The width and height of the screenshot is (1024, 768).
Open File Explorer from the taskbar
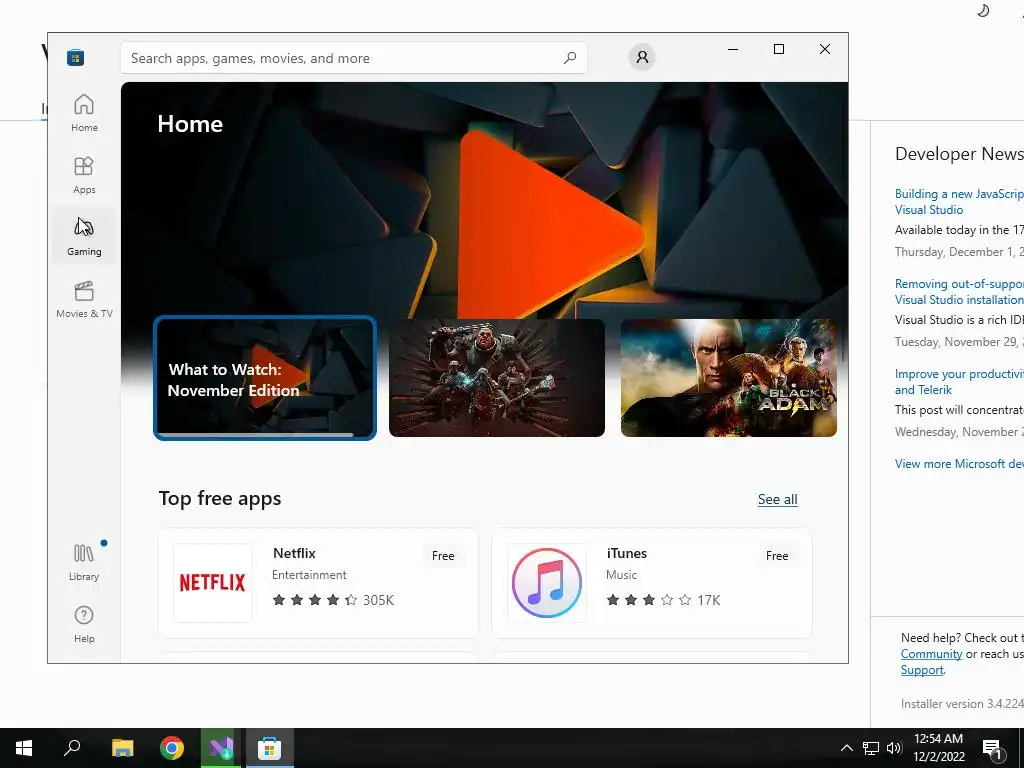pos(122,748)
